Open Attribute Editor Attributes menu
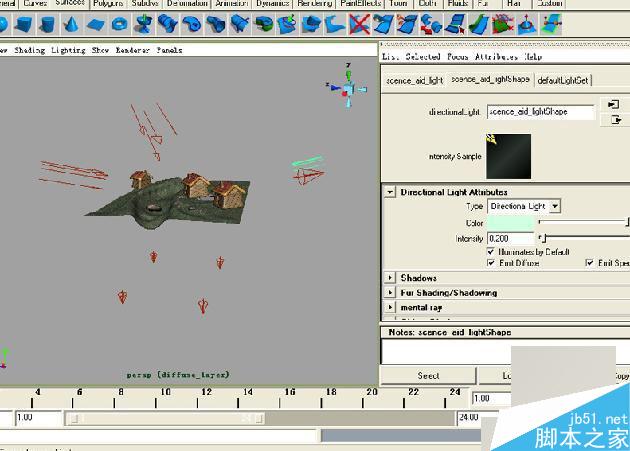This screenshot has height=451, width=630. click(x=497, y=57)
